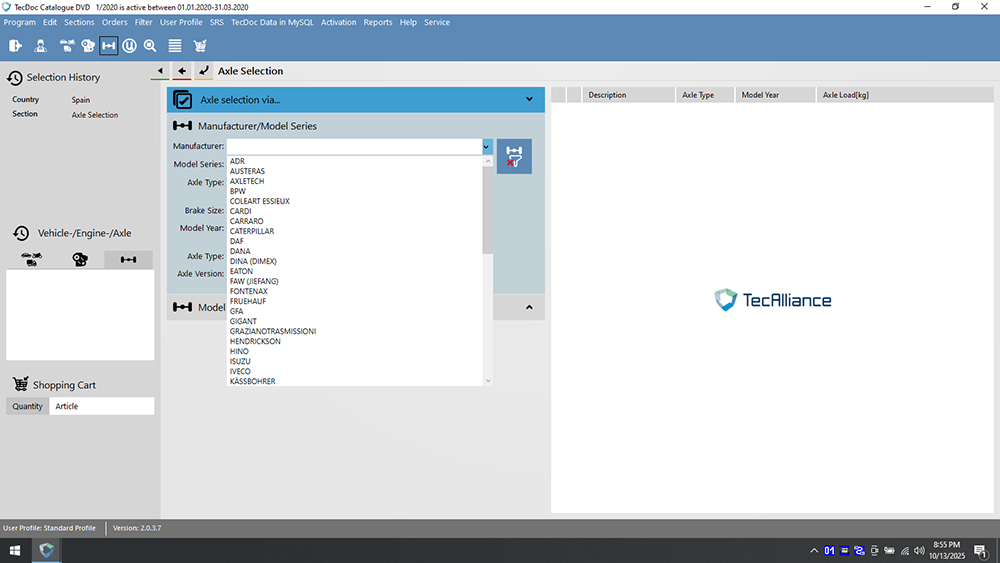Open the engine search toolbar icon
1000x563 pixels.
click(88, 45)
